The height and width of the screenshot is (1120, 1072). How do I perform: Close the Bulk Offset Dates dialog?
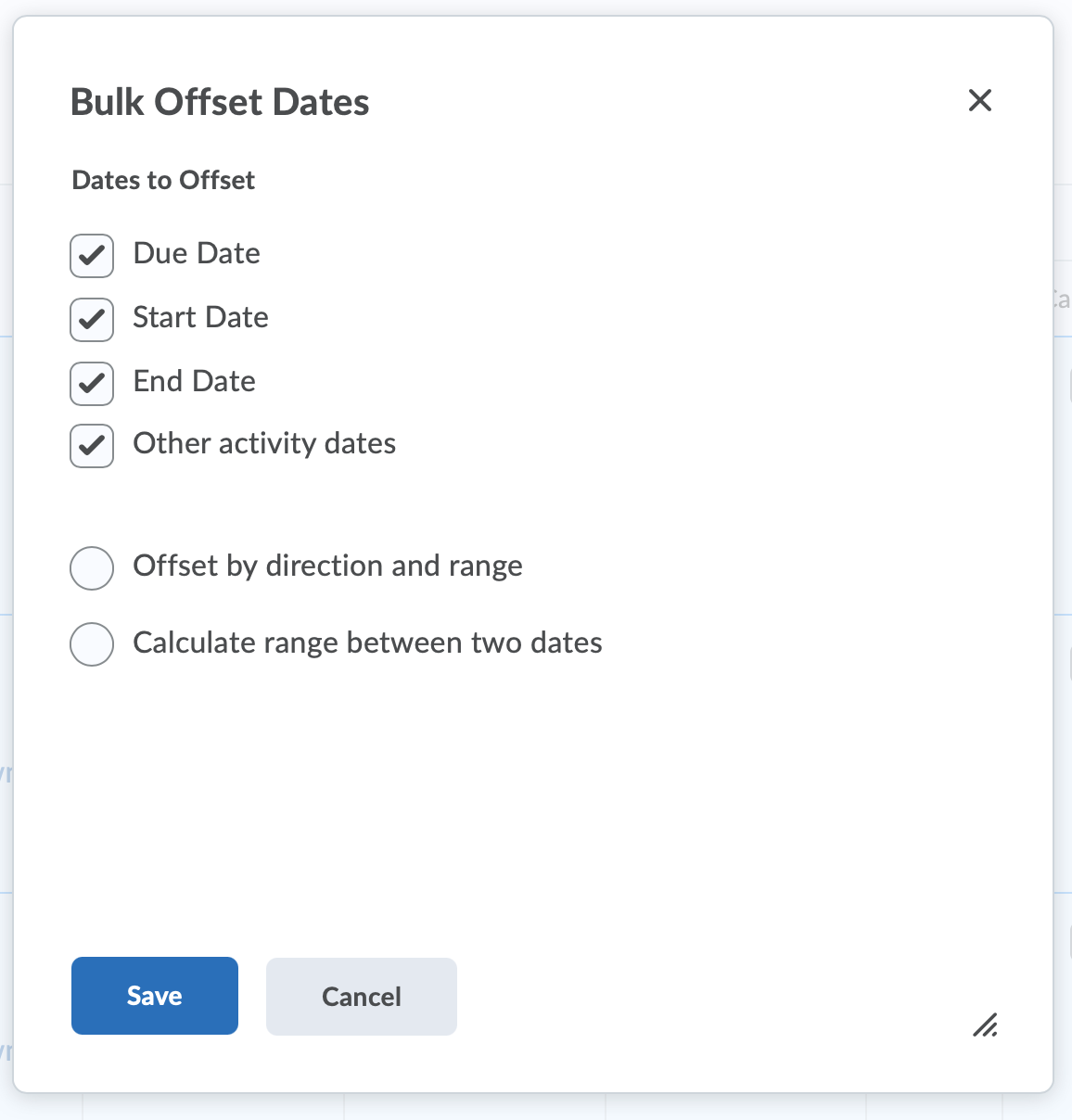[980, 100]
